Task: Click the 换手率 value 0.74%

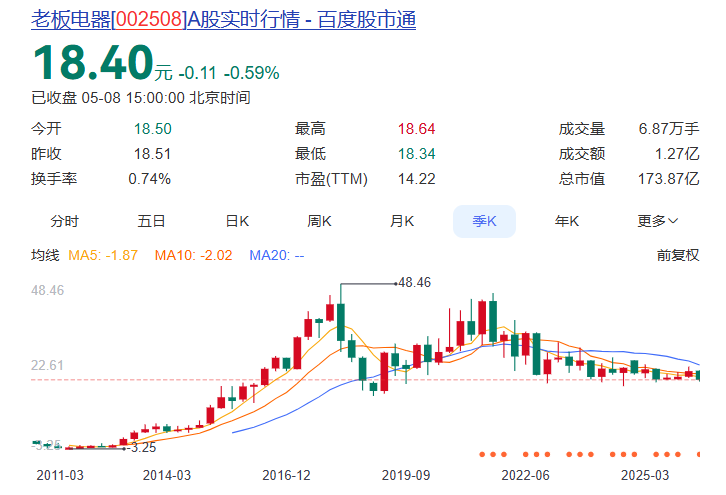Action: pos(150,179)
